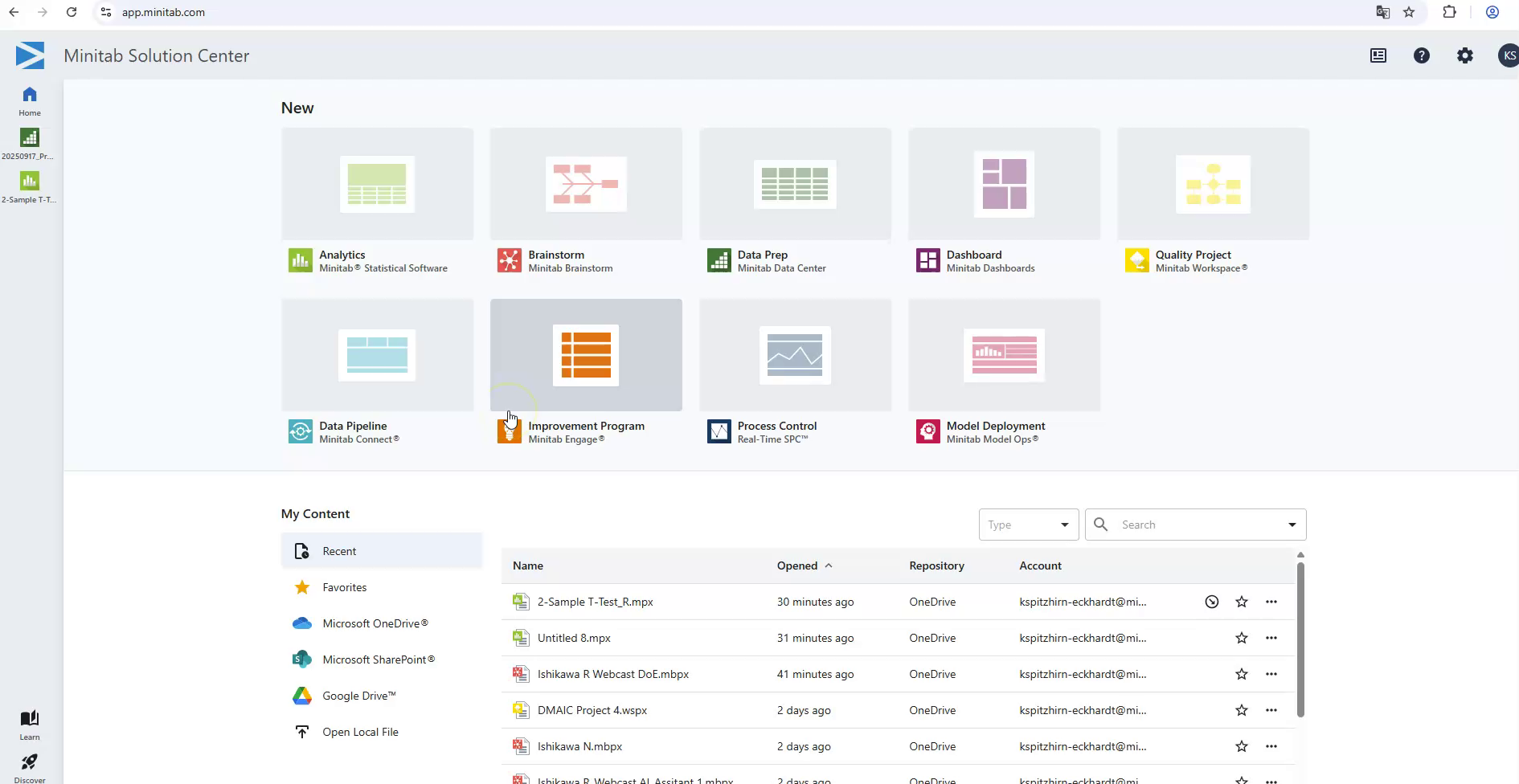This screenshot has width=1519, height=784.
Task: Toggle offline availability for 2-Sample T-Test_R.mpx
Action: pos(1212,601)
